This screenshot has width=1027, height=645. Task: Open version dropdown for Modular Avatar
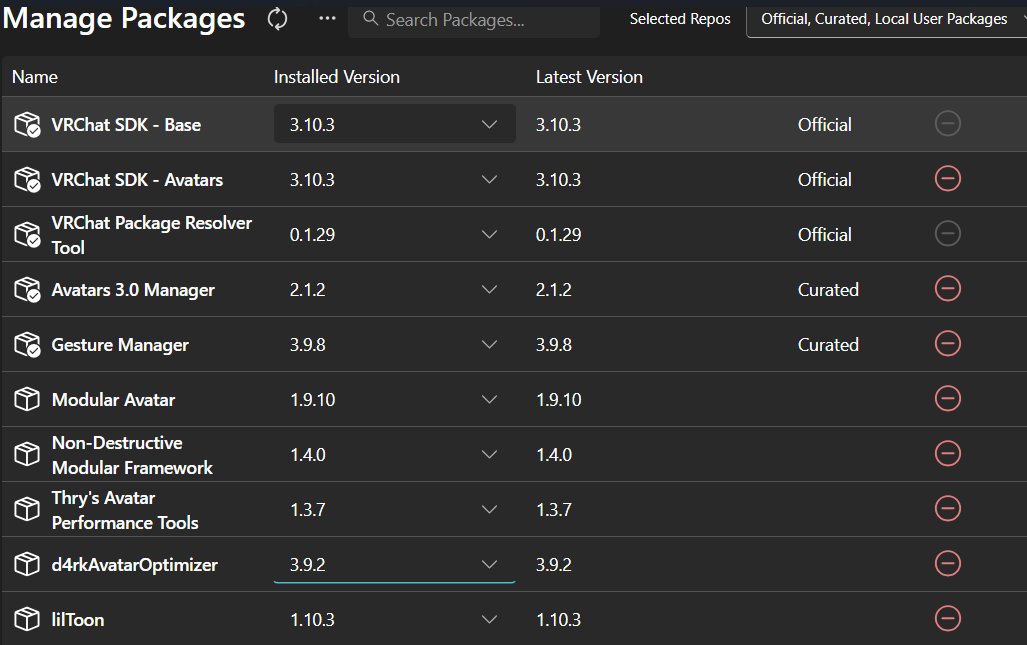pyautogui.click(x=394, y=399)
